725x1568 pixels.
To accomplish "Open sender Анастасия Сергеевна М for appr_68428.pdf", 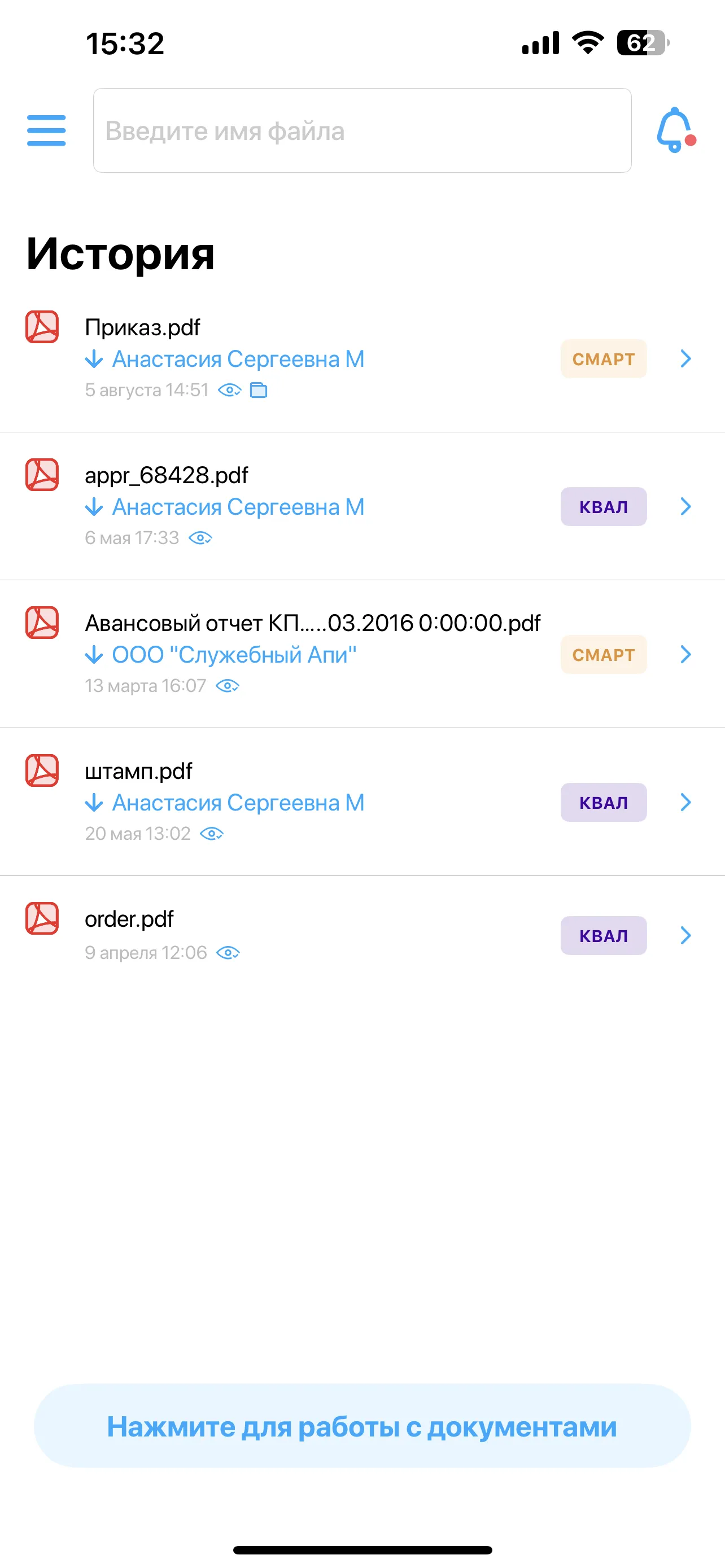I will tap(238, 507).
